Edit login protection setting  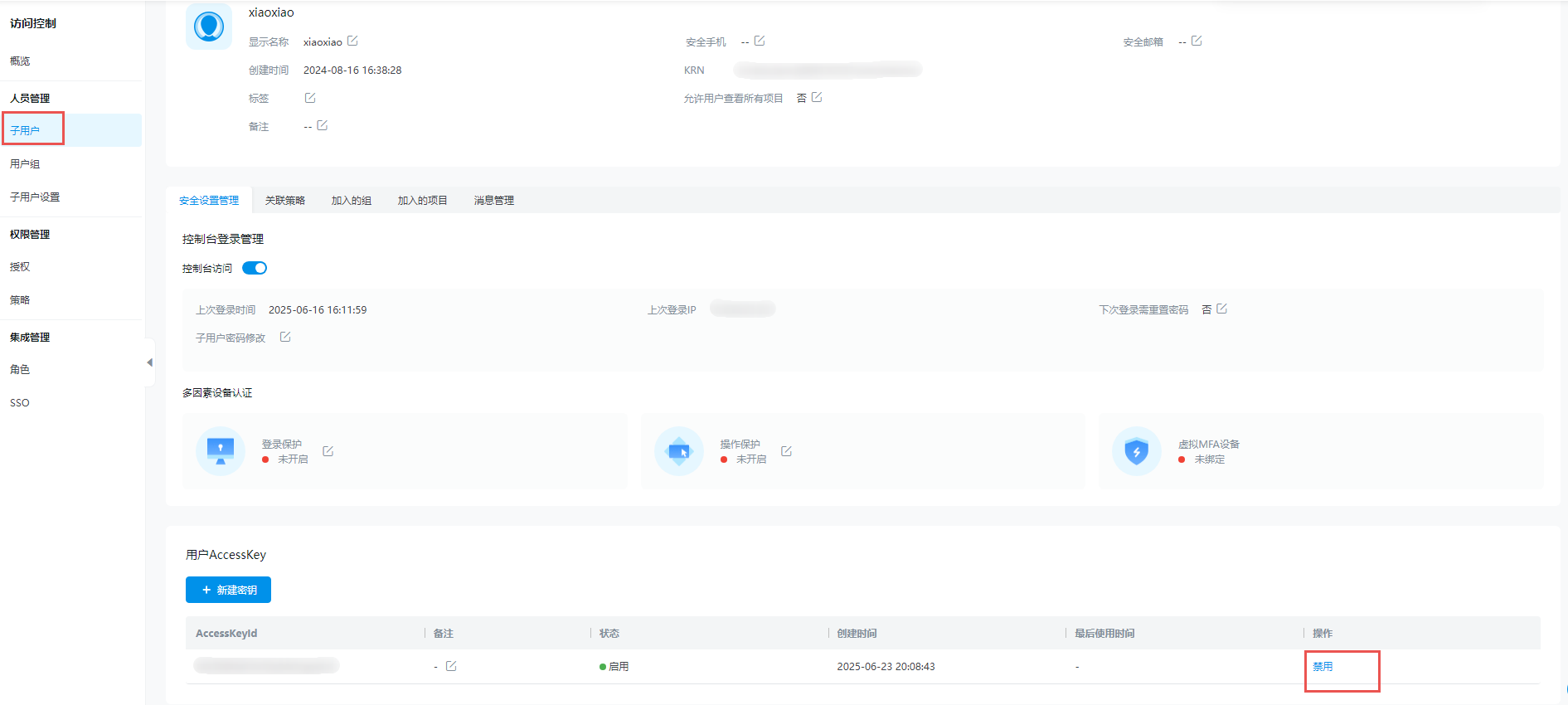pyautogui.click(x=328, y=451)
